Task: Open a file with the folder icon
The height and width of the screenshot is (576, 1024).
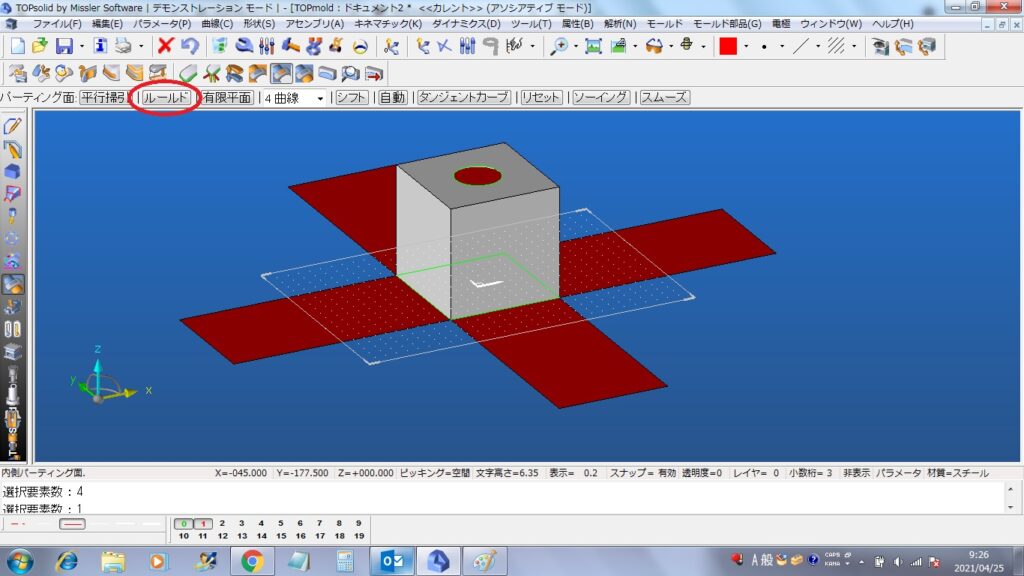Action: tap(40, 46)
